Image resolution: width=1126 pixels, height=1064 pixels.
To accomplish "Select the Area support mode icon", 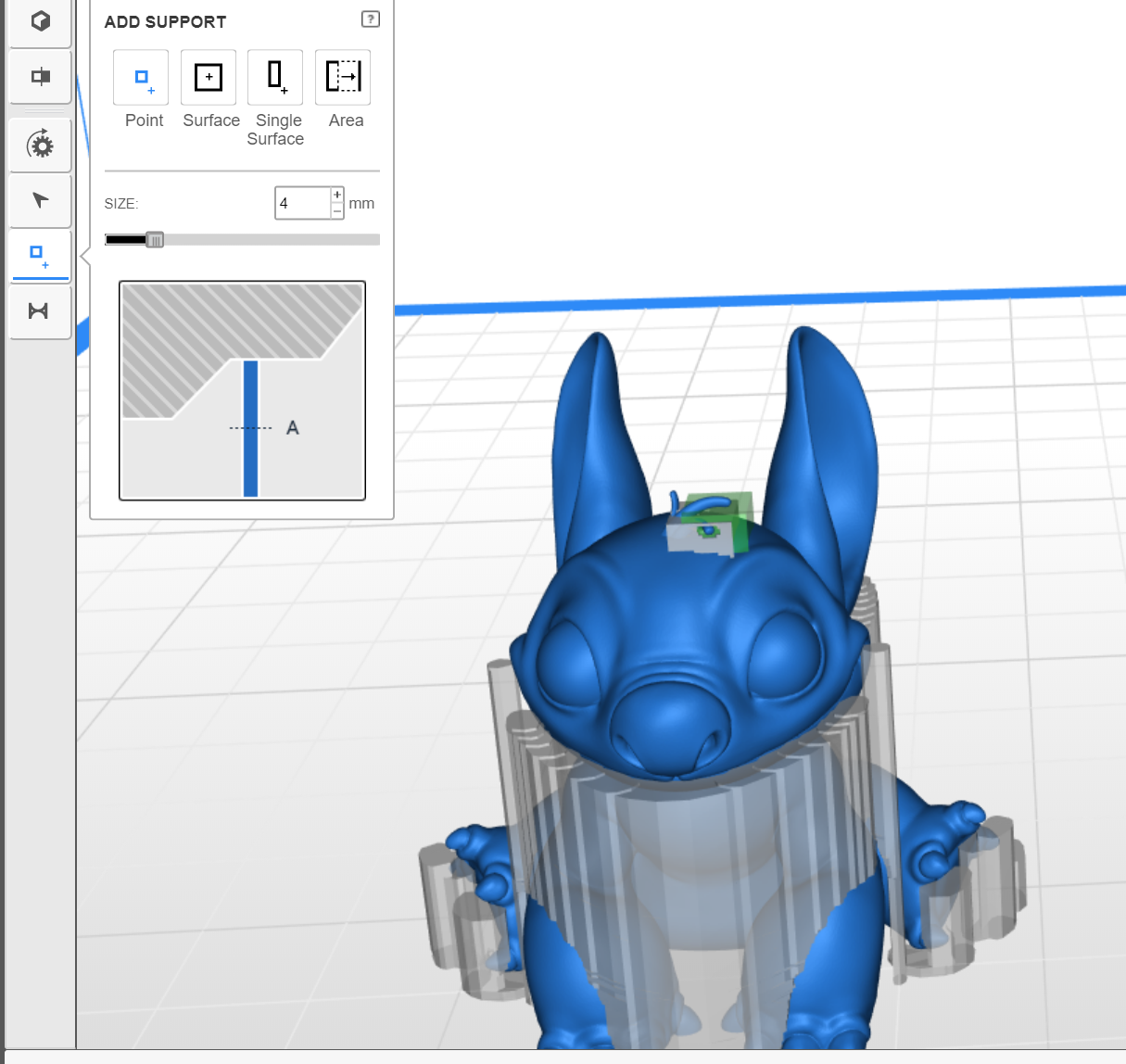I will 343,78.
